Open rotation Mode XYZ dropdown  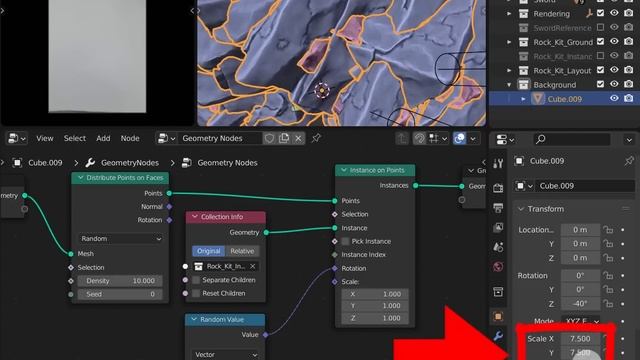[x=581, y=322]
